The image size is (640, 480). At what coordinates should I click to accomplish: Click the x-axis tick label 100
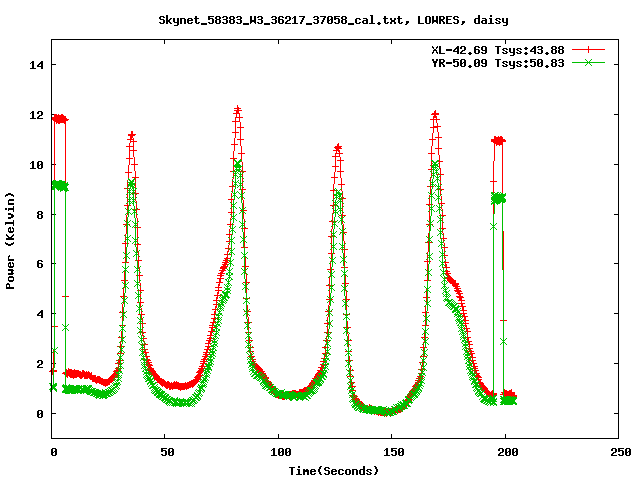pyautogui.click(x=281, y=452)
